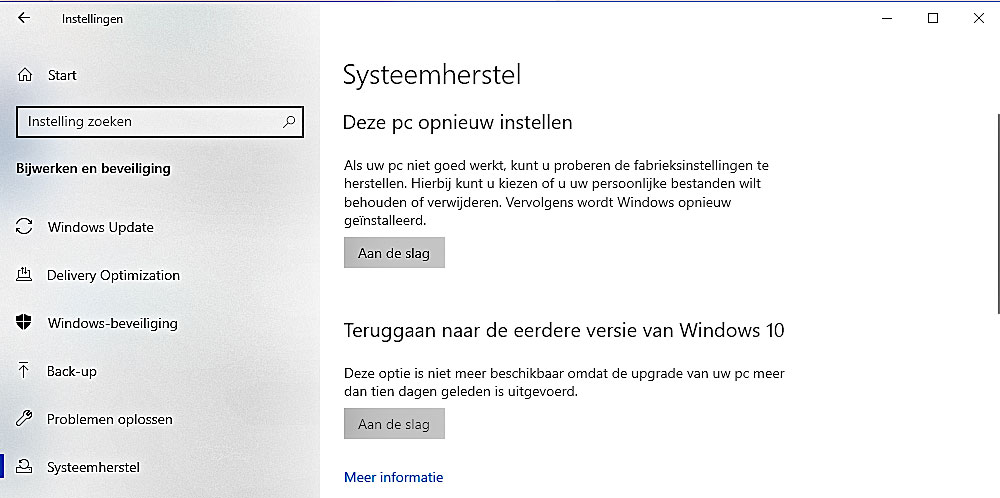Click the vertical scrollbar on the right edge
The width and height of the screenshot is (1000, 498).
pyautogui.click(x=997, y=214)
